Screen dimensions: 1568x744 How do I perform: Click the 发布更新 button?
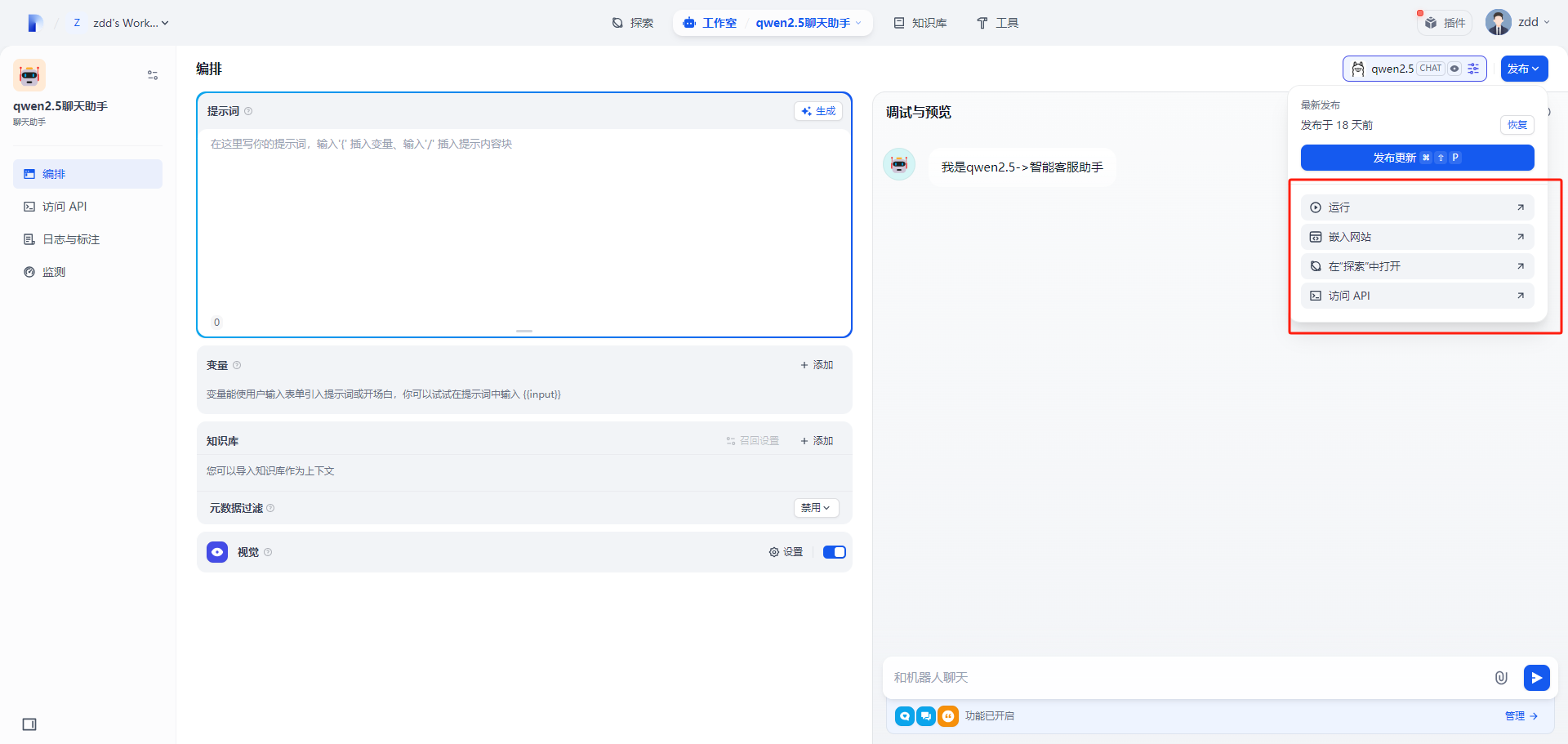click(1417, 157)
